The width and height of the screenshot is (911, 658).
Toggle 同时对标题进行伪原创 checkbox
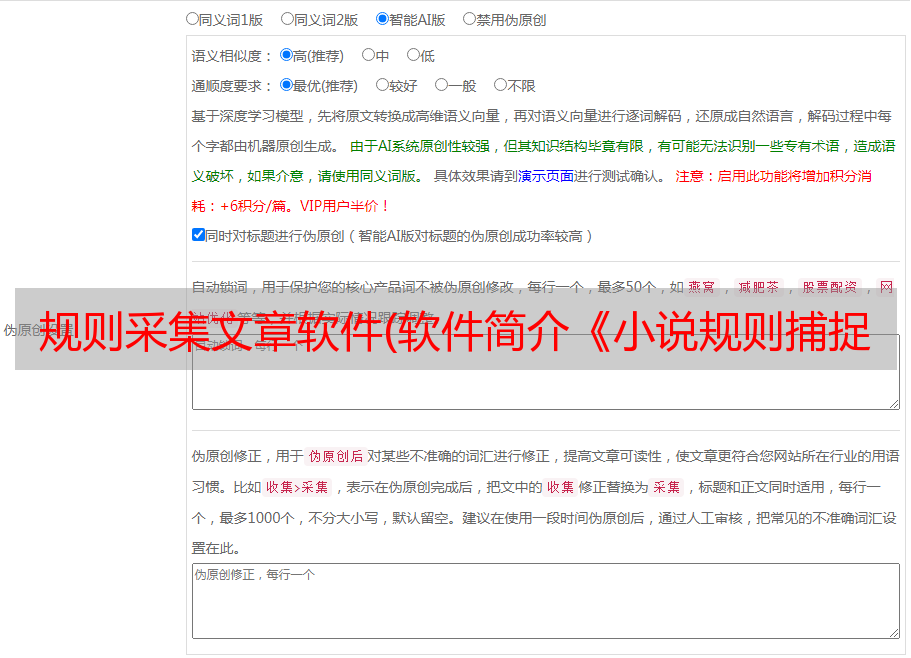click(198, 235)
